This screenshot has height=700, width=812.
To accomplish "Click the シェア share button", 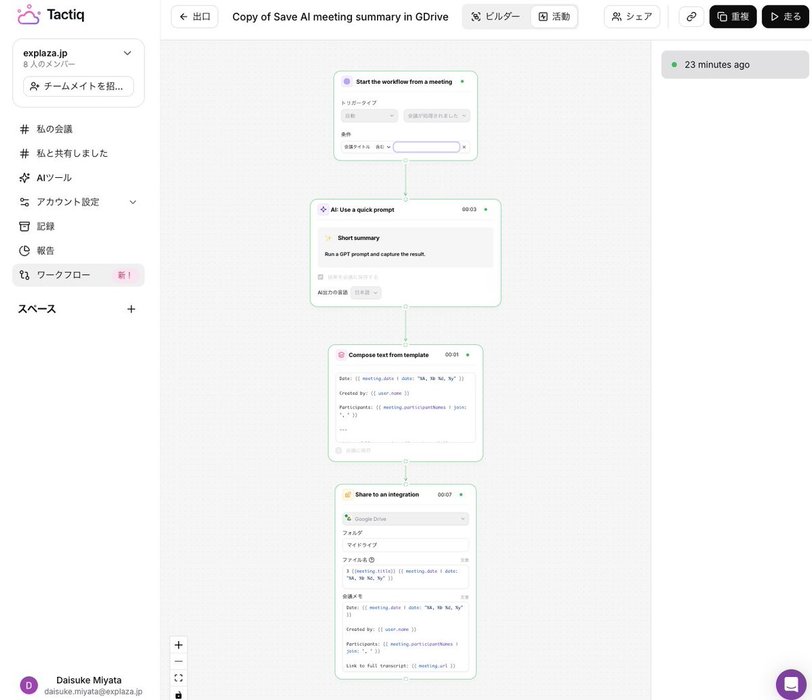I will coord(632,17).
